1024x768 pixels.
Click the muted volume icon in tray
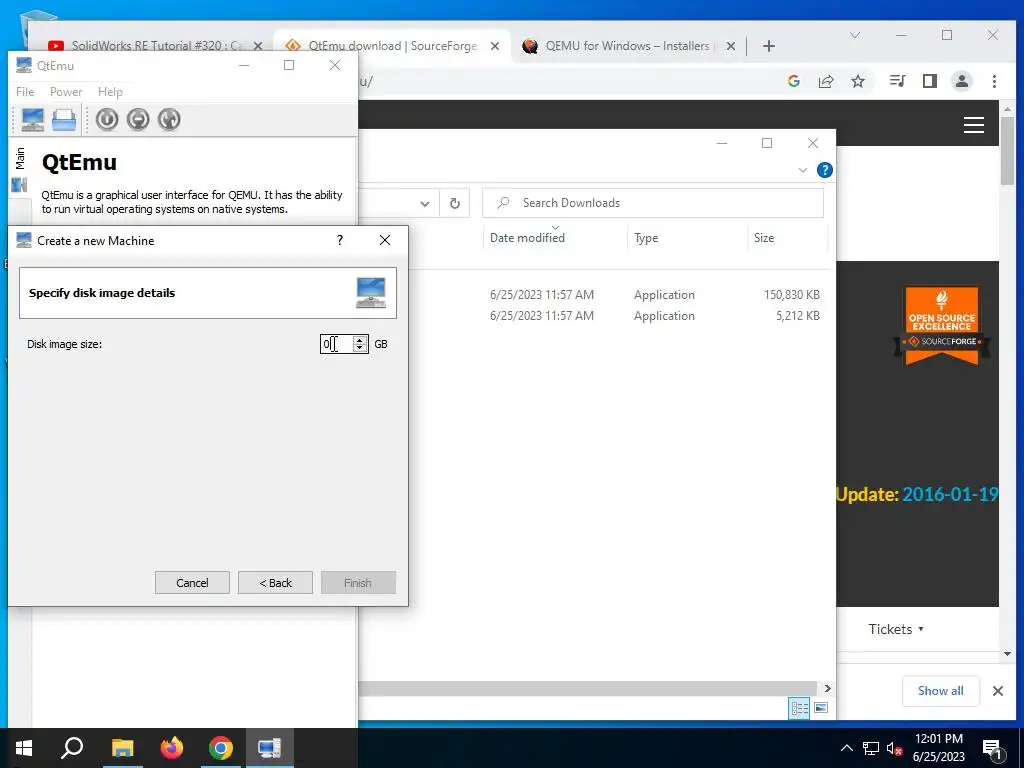(x=895, y=748)
